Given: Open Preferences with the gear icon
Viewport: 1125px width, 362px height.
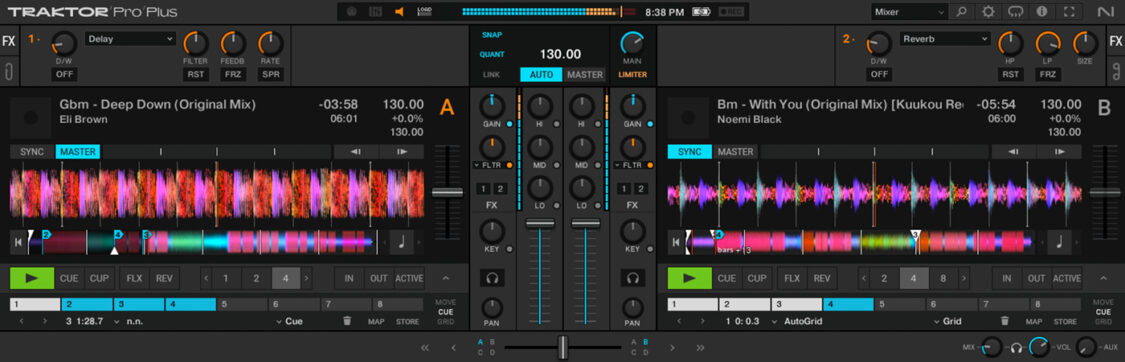Looking at the screenshot, I should [x=988, y=11].
